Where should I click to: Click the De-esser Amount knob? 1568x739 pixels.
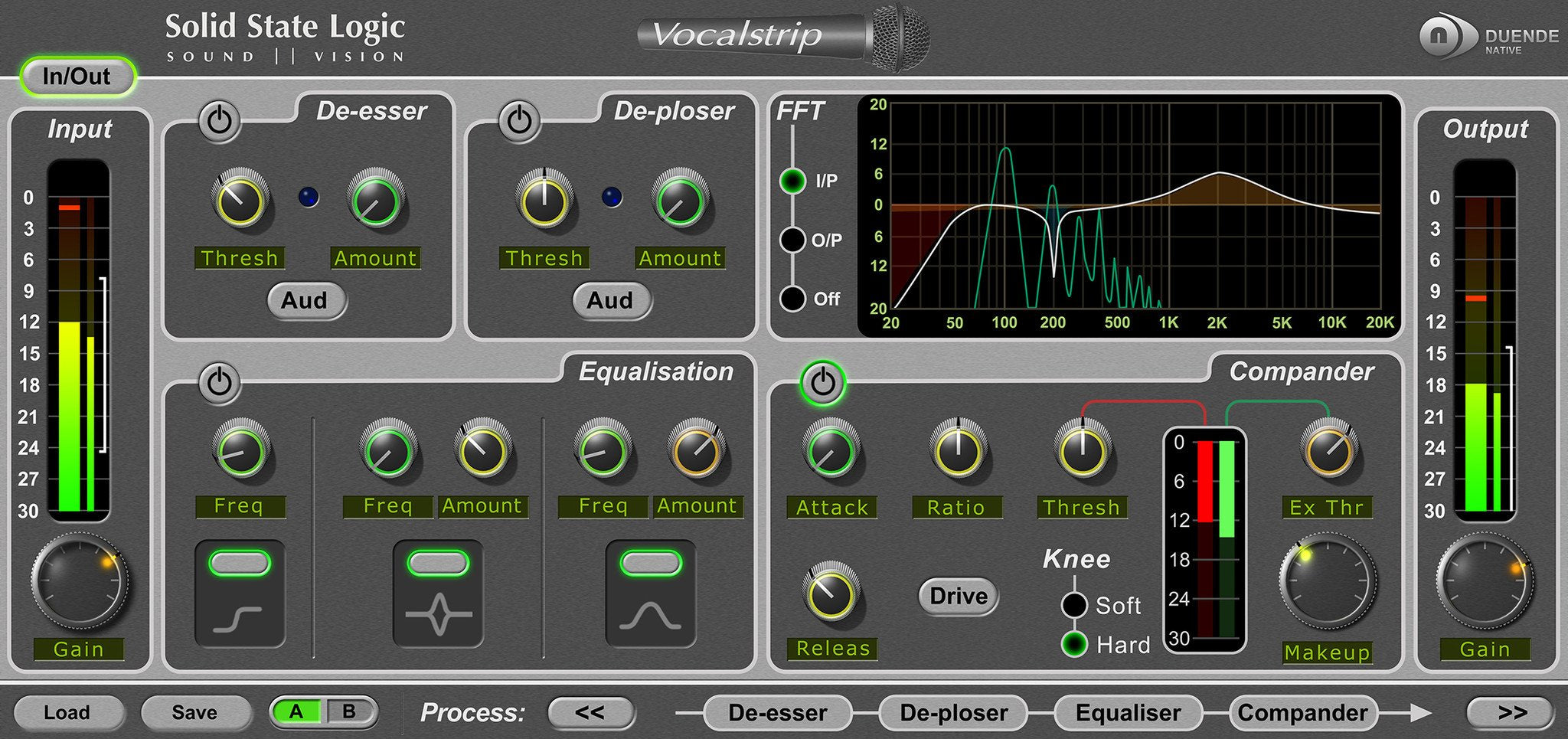pos(376,201)
